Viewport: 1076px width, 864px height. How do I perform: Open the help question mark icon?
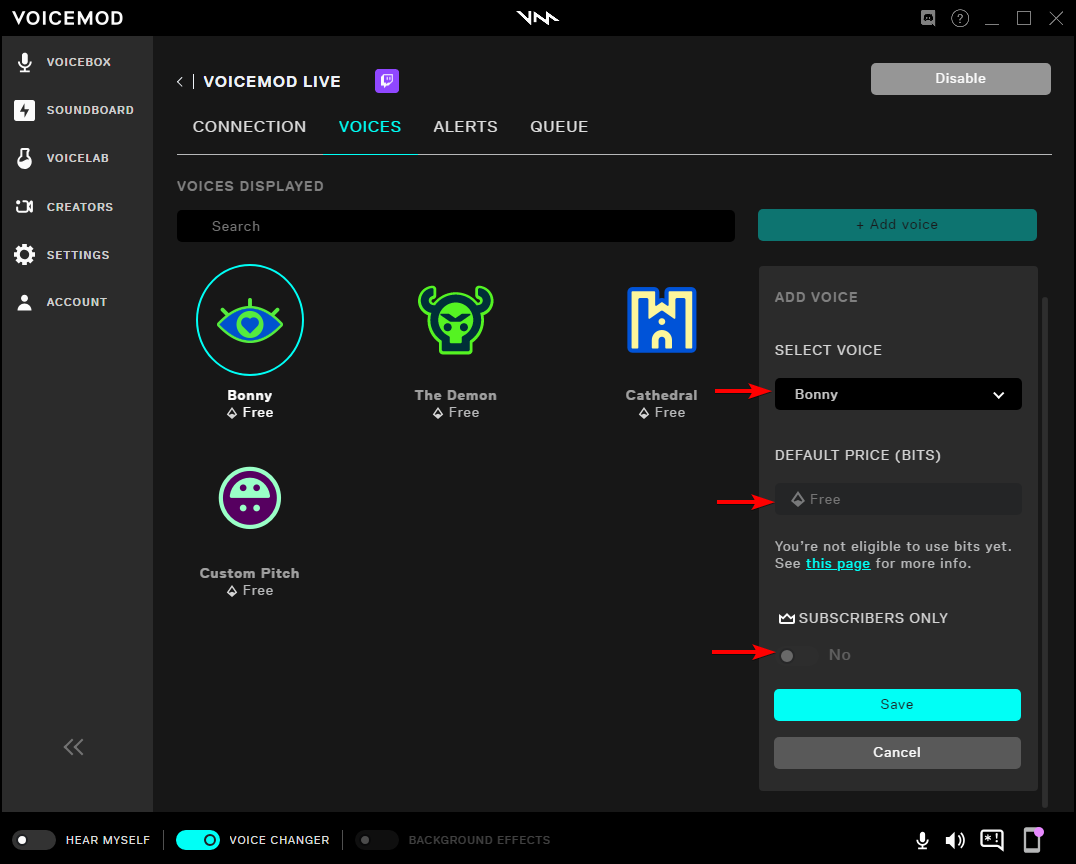tap(960, 18)
